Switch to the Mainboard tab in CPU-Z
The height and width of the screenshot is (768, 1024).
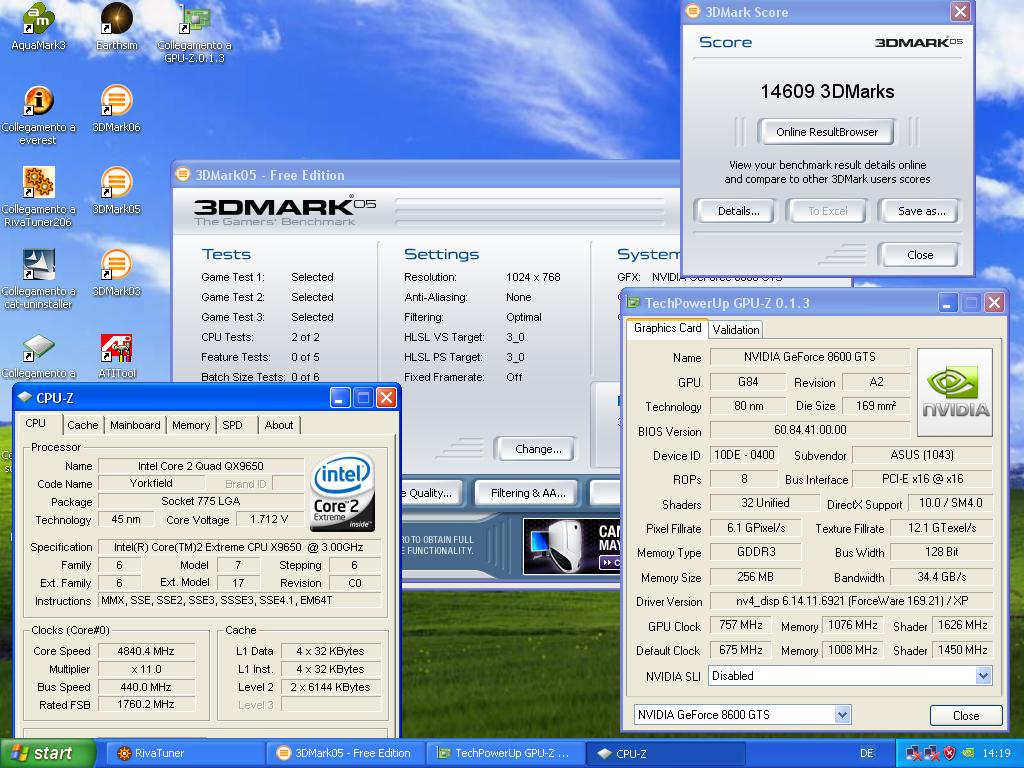135,425
